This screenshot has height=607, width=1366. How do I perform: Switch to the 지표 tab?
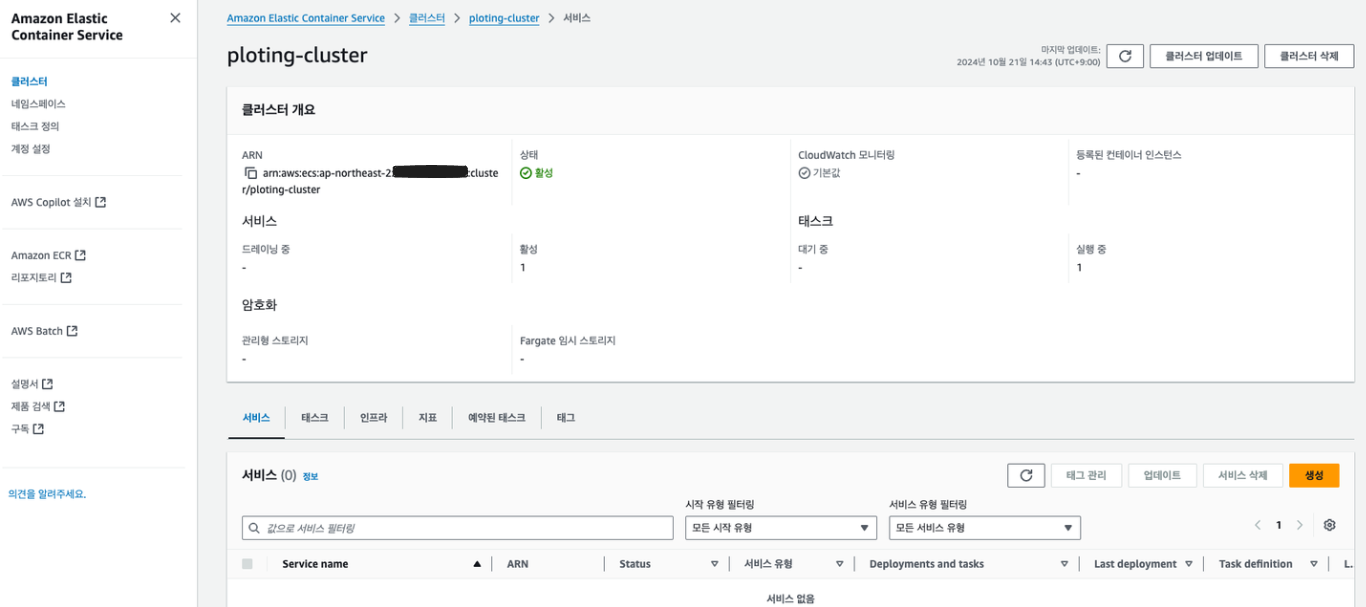click(x=428, y=418)
